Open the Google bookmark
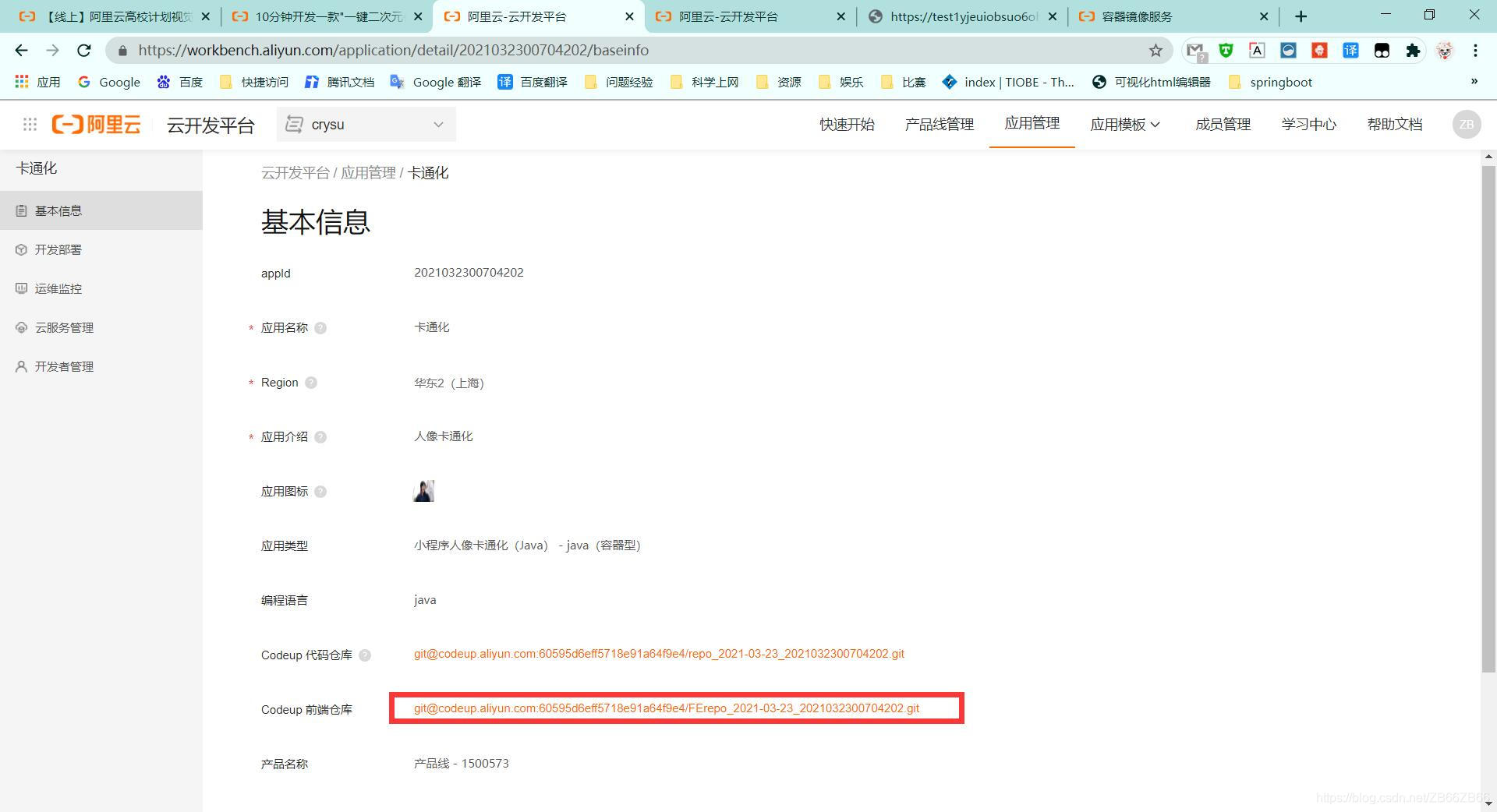 point(109,82)
